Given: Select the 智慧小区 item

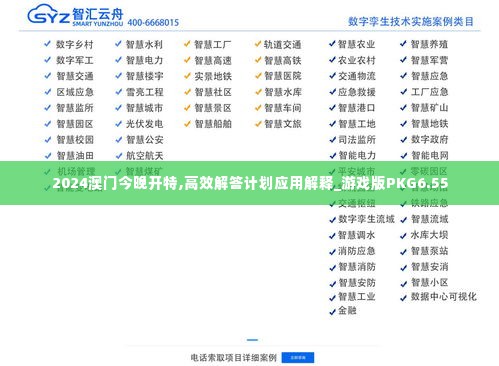Looking at the screenshot, I should 429,283.
